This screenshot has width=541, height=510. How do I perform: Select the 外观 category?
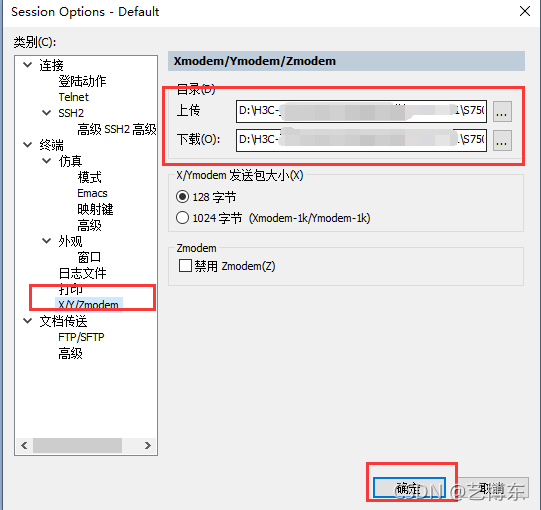point(70,241)
